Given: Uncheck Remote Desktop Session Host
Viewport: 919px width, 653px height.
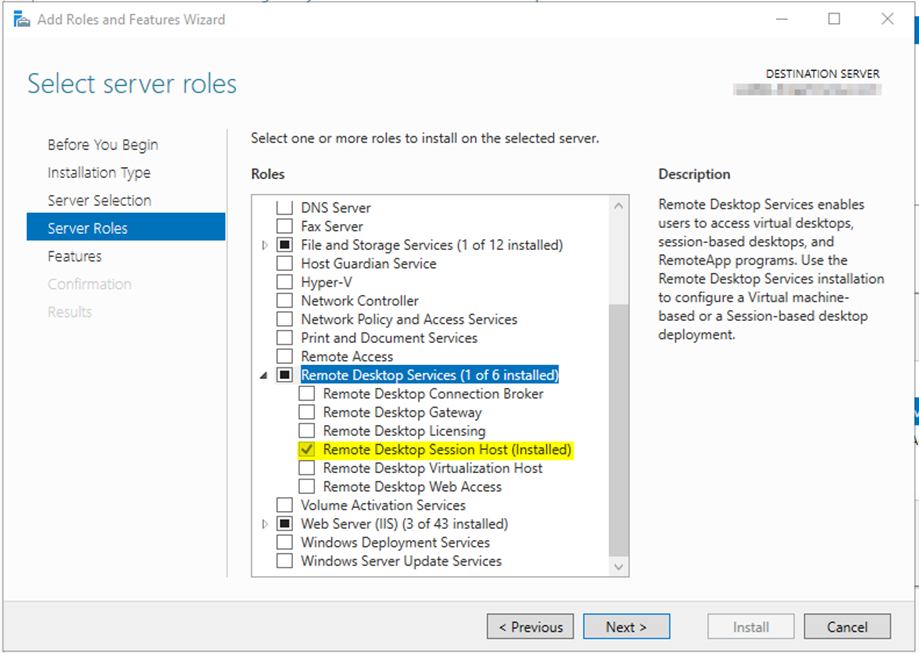Looking at the screenshot, I should pyautogui.click(x=307, y=449).
